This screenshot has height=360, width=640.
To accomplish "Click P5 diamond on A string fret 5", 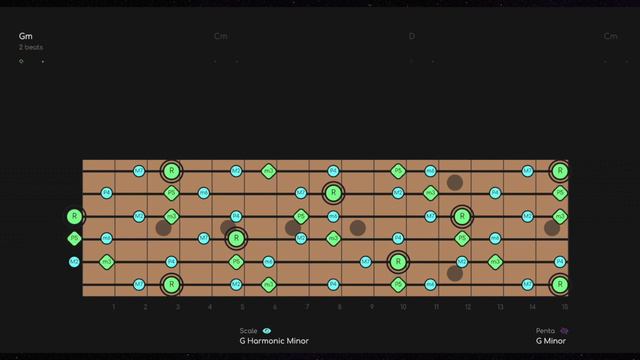I will point(236,262).
